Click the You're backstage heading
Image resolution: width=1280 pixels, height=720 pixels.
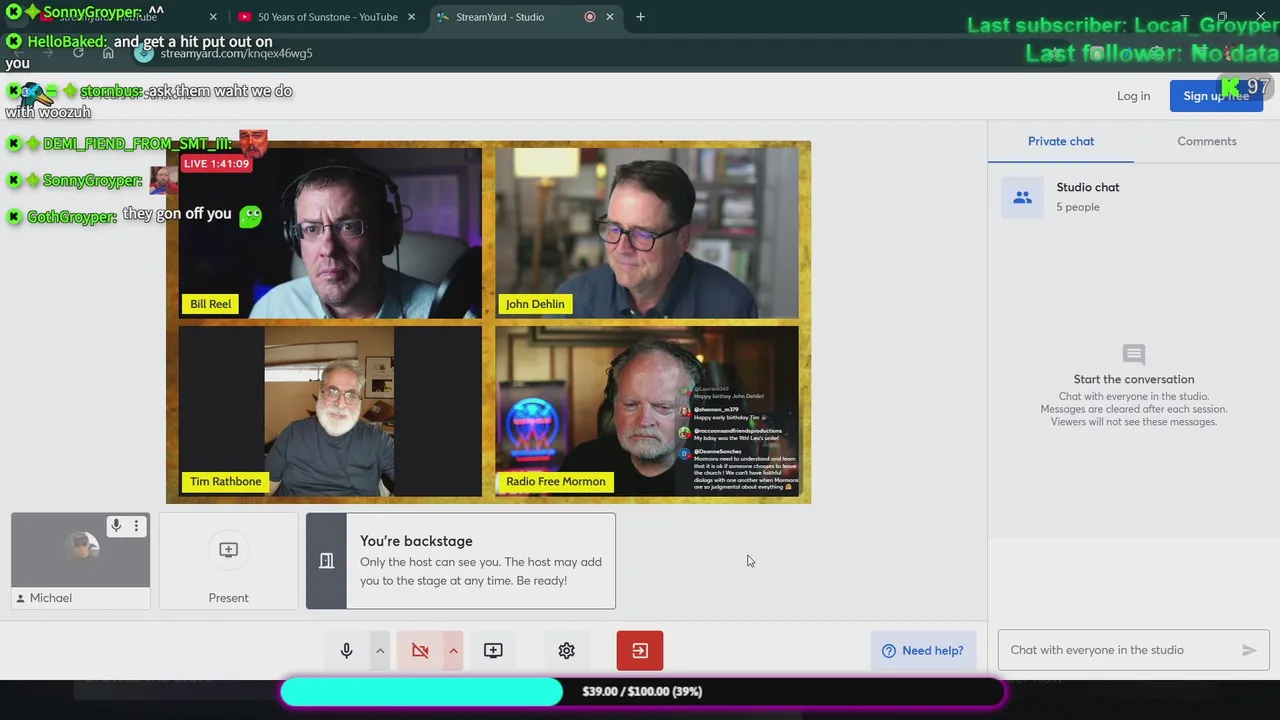416,541
